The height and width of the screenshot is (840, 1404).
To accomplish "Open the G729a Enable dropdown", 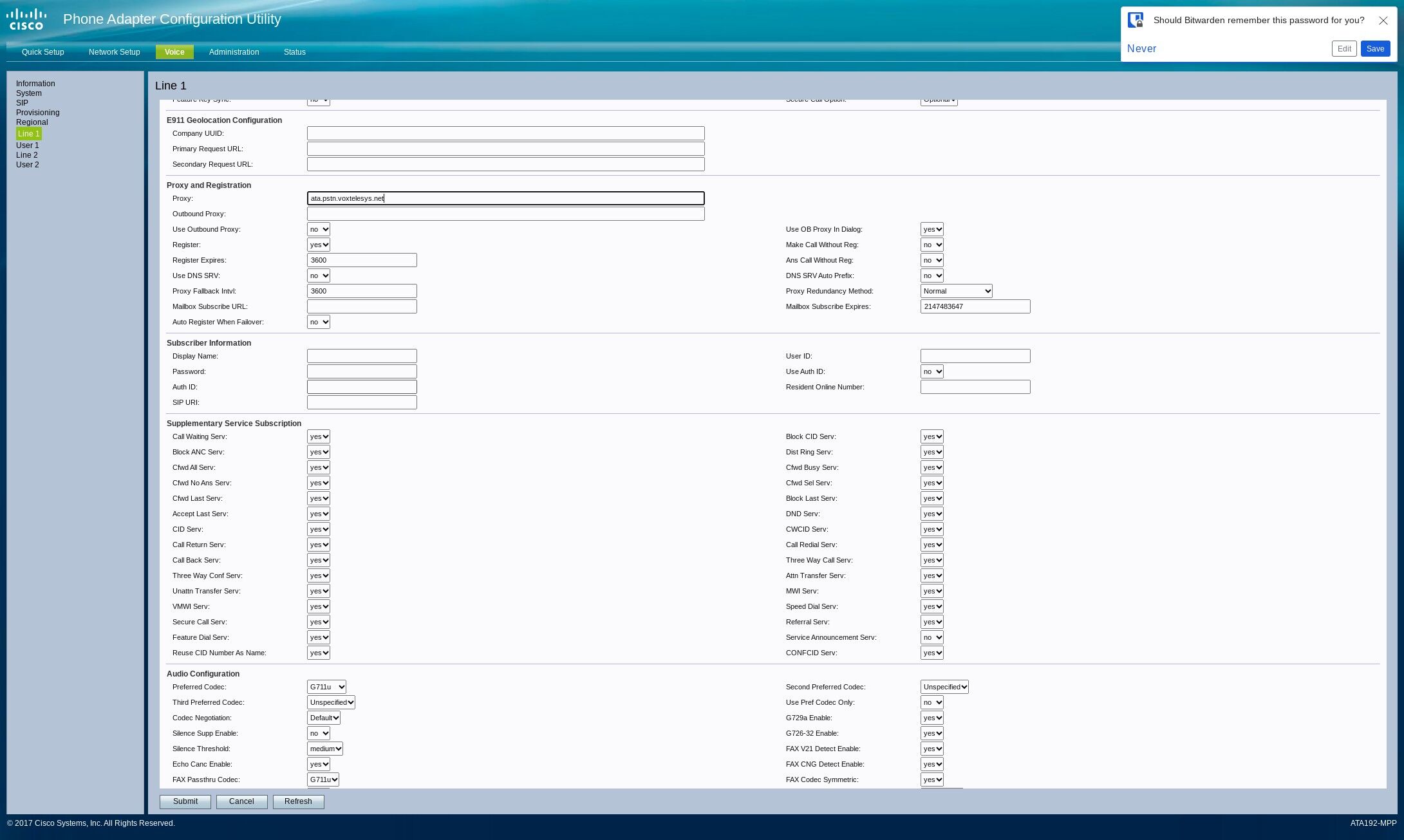I will 932,718.
